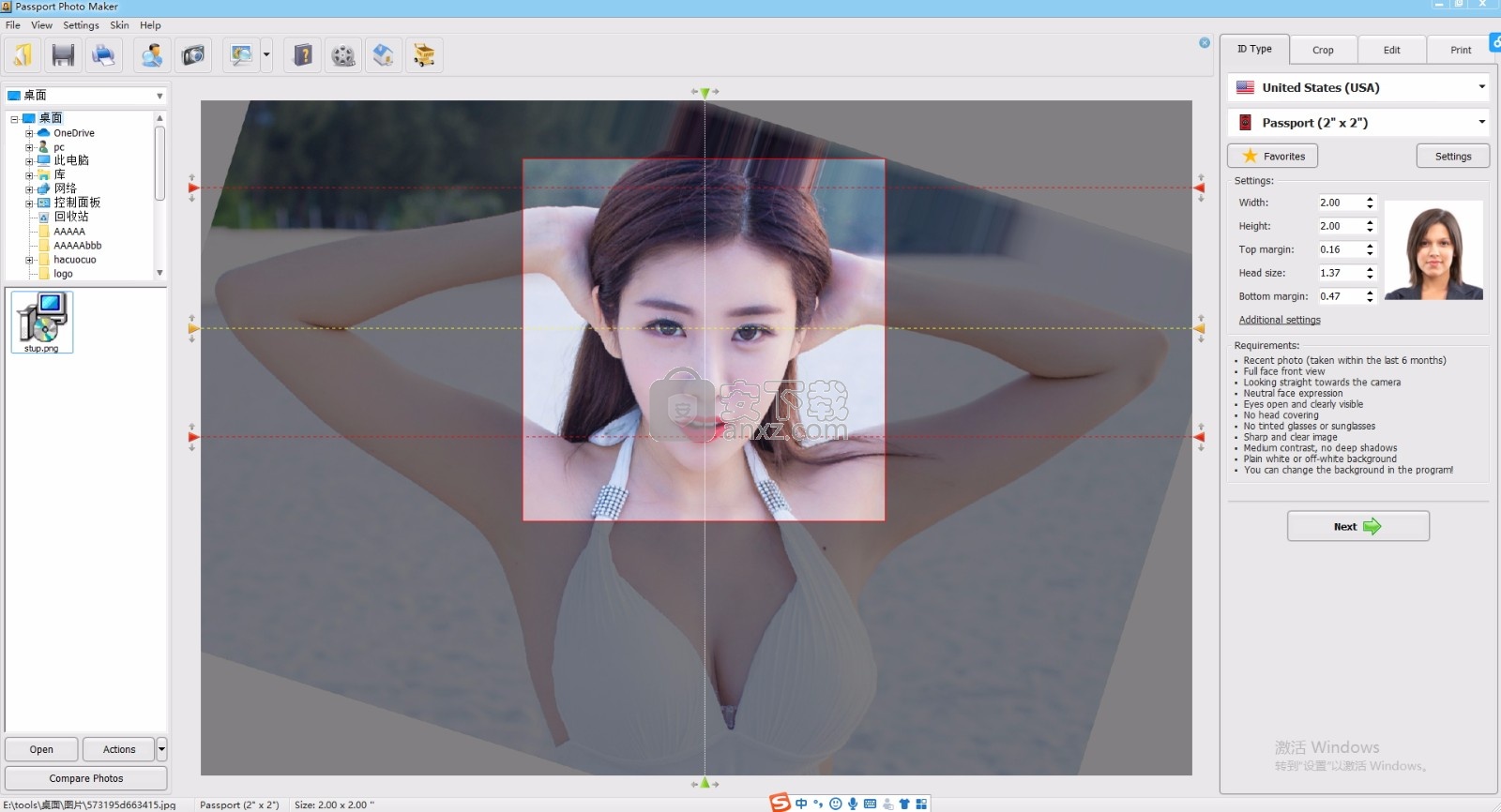Close the photo with blue X icon

click(1205, 42)
